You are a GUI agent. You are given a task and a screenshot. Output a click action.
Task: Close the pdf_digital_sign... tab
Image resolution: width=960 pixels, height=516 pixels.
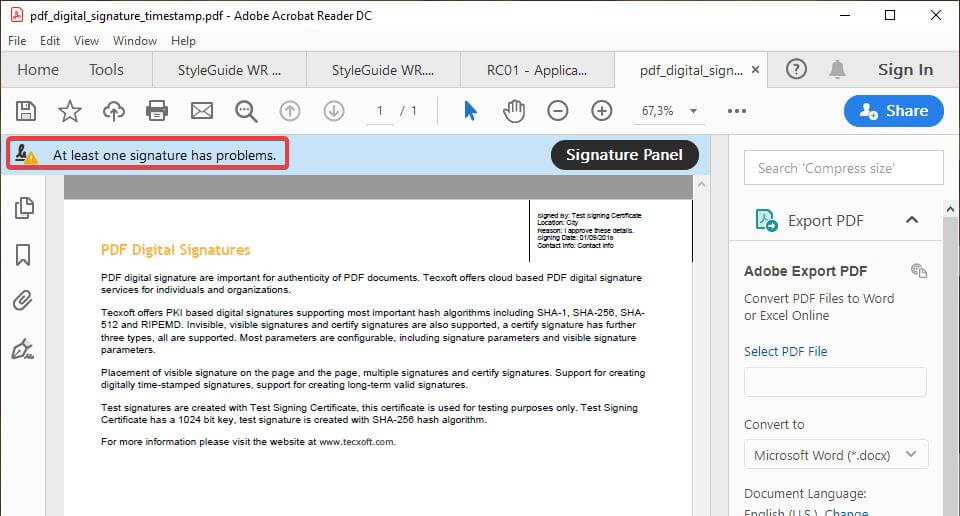click(x=756, y=70)
